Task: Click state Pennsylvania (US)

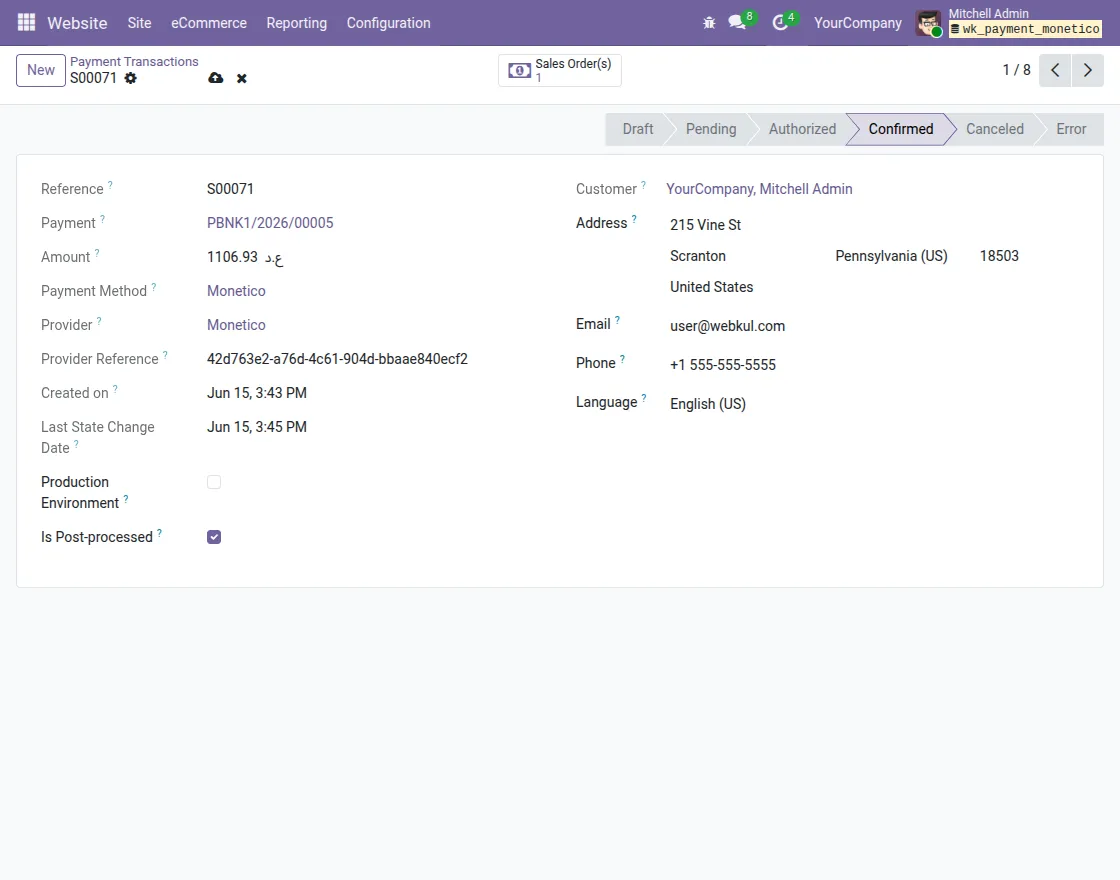Action: pos(891,256)
